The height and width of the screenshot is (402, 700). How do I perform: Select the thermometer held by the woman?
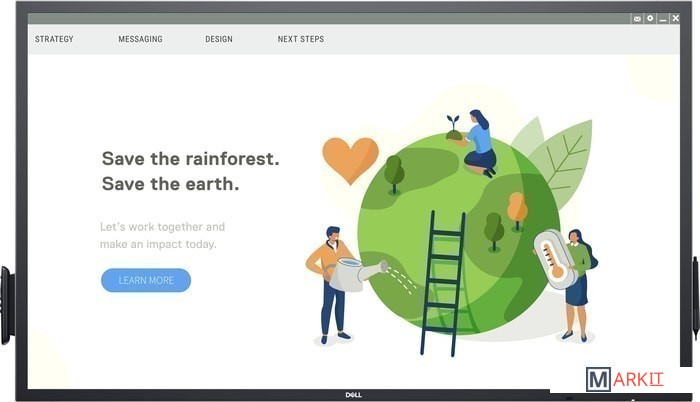554,259
